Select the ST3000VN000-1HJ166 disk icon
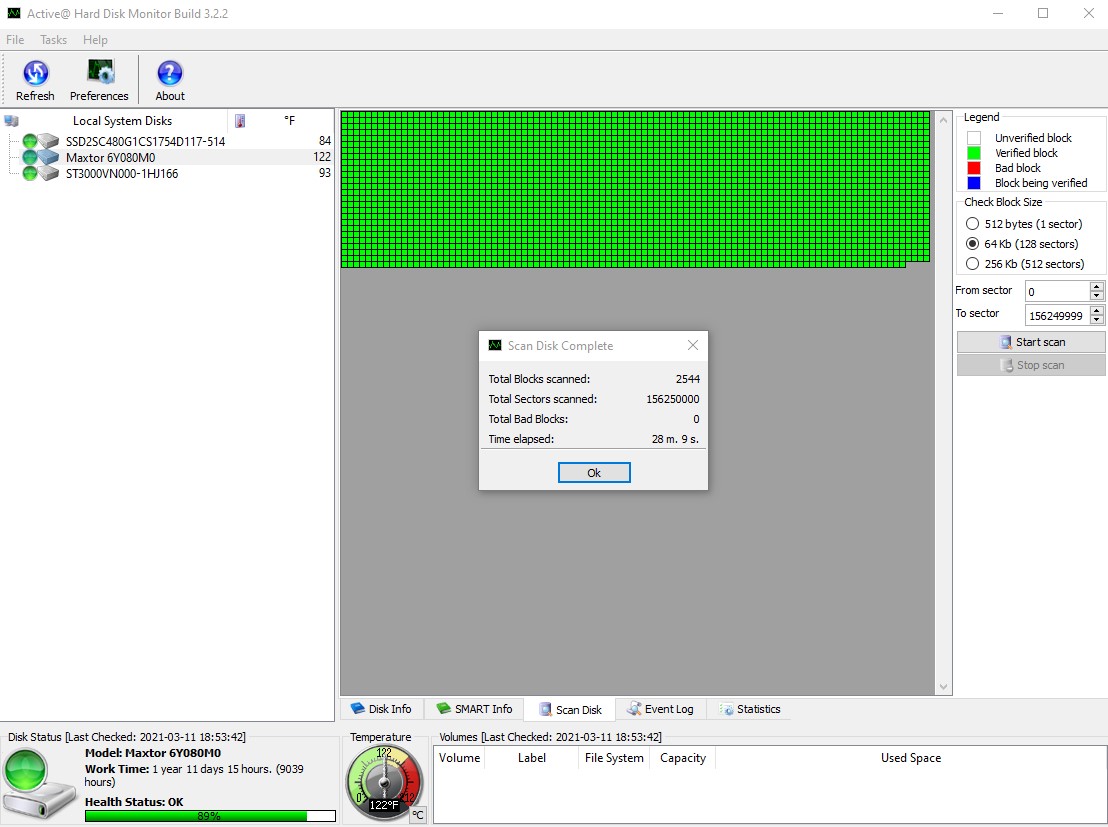 48,174
